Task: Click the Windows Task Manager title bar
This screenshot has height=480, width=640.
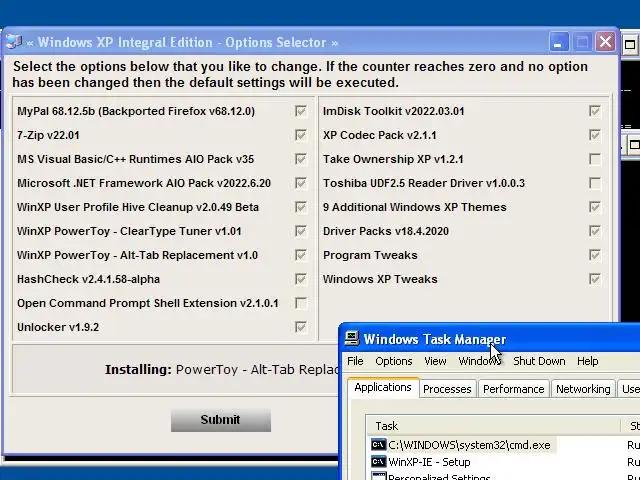Action: (x=490, y=339)
